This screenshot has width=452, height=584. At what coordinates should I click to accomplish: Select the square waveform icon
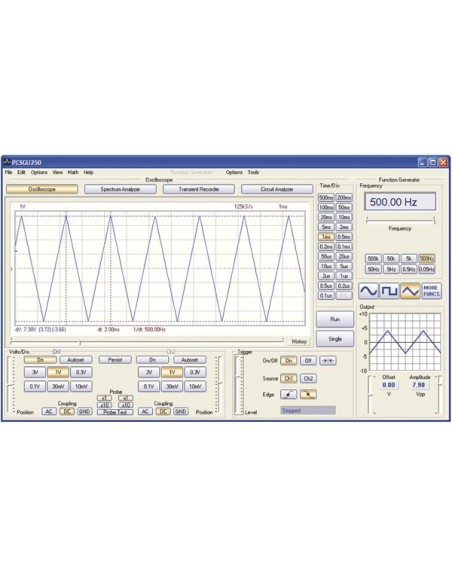[389, 291]
